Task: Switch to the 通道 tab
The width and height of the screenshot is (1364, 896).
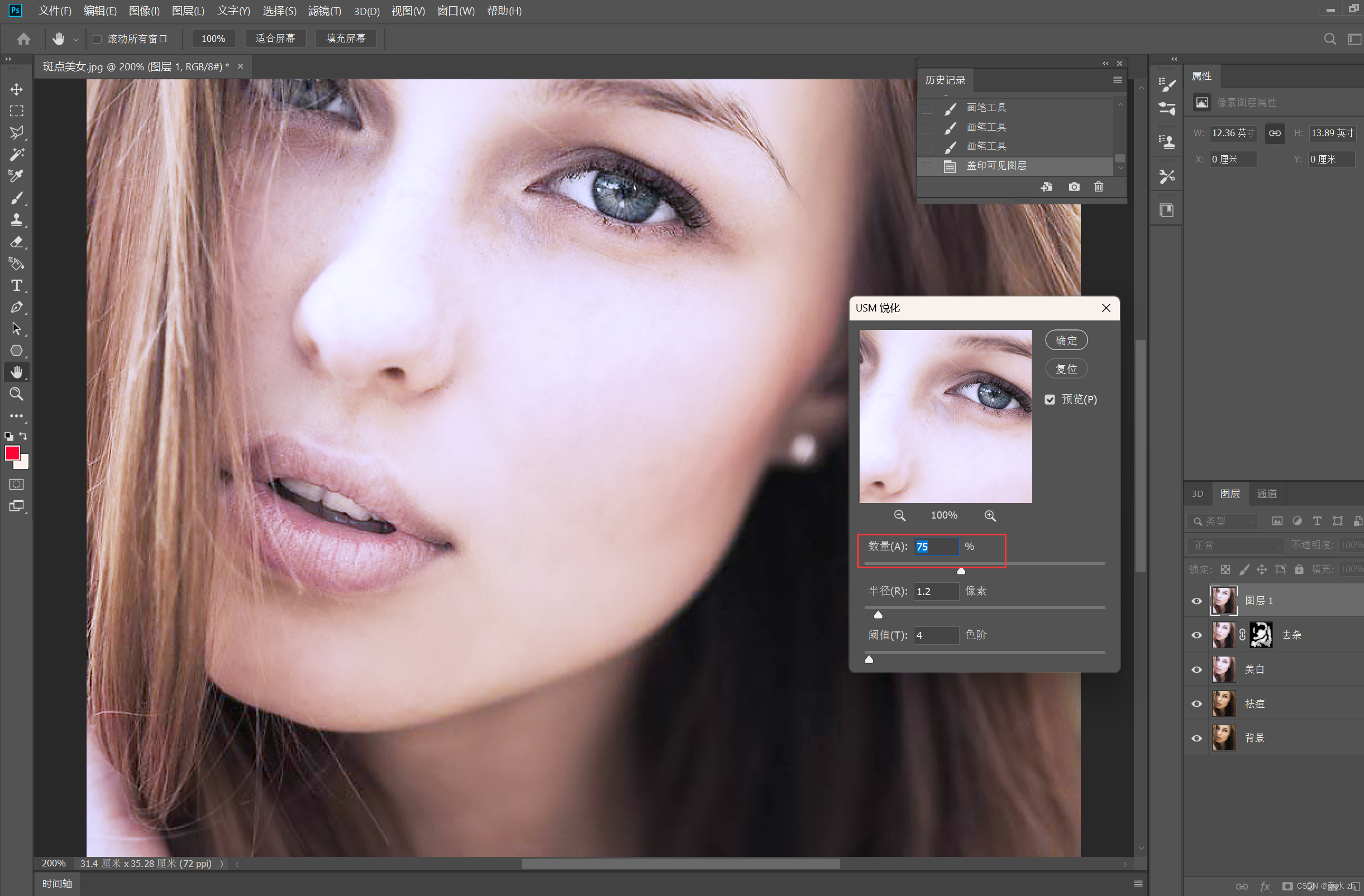Action: point(1266,494)
